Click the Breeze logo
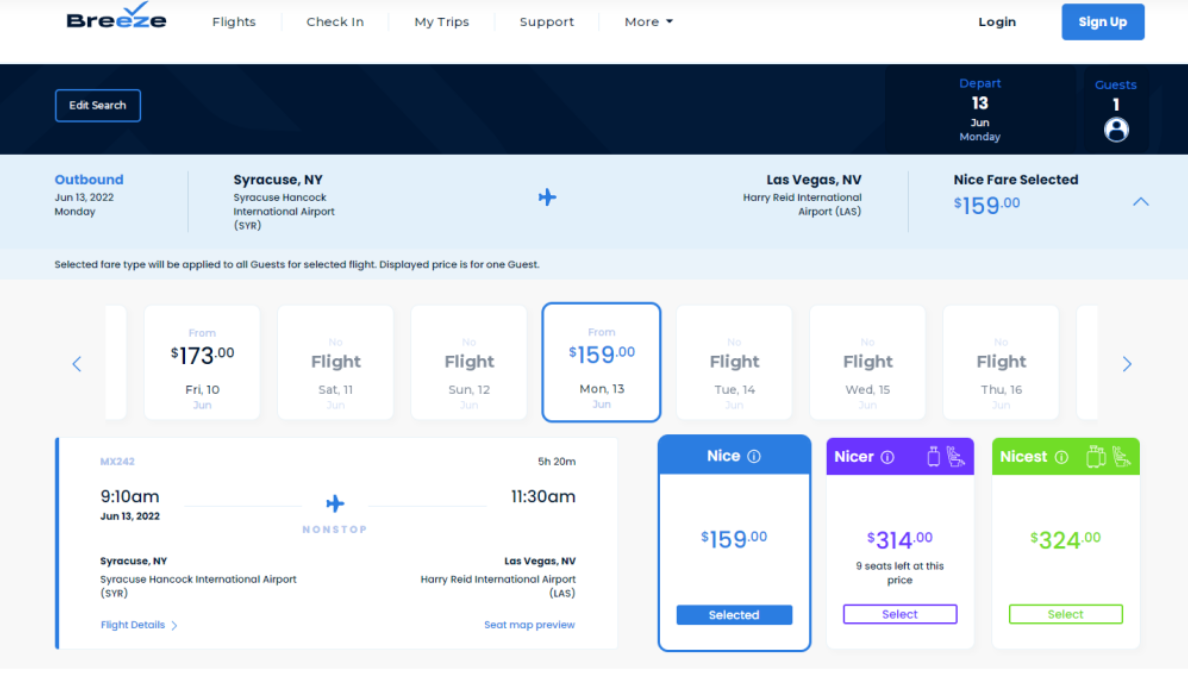 116,17
